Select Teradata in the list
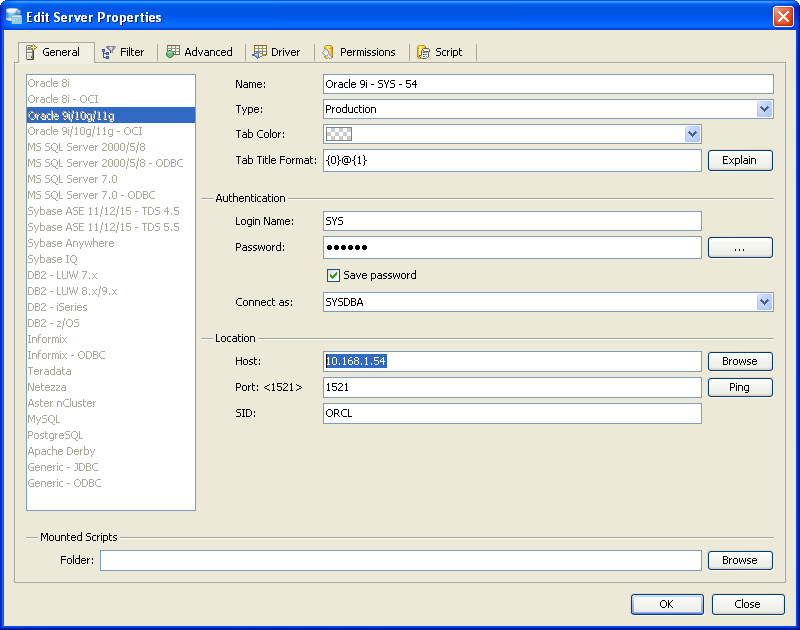The image size is (800, 630). coord(111,371)
